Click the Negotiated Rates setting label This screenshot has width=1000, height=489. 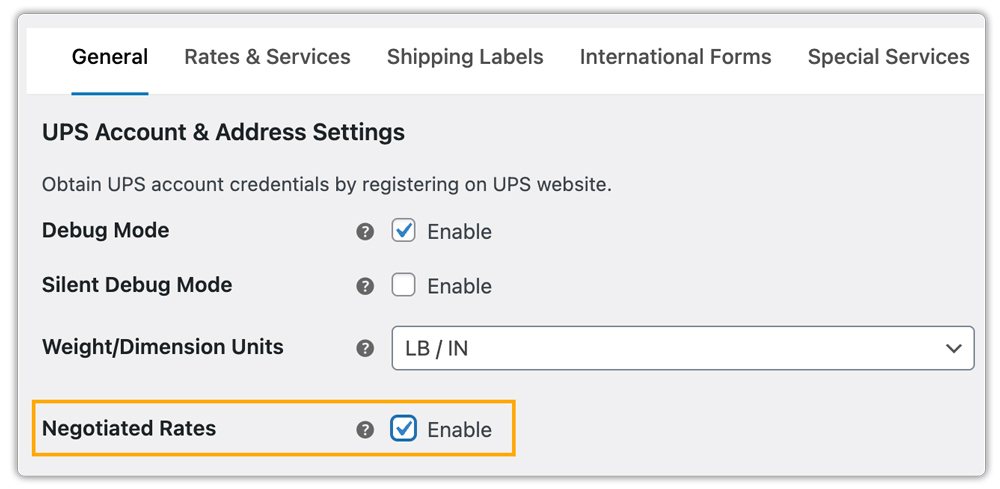pyautogui.click(x=129, y=429)
